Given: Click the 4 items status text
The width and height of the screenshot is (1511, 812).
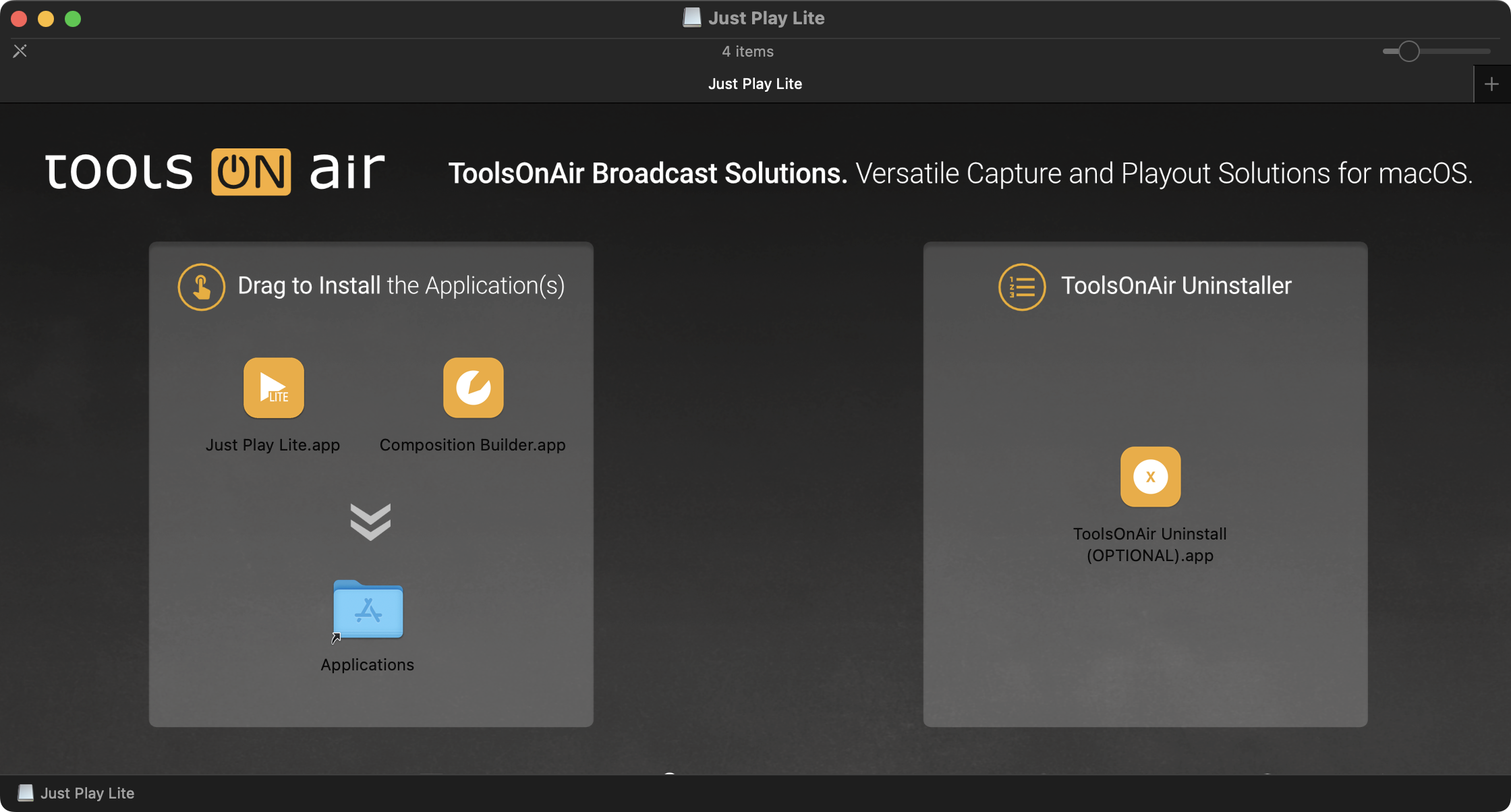Looking at the screenshot, I should [x=748, y=51].
